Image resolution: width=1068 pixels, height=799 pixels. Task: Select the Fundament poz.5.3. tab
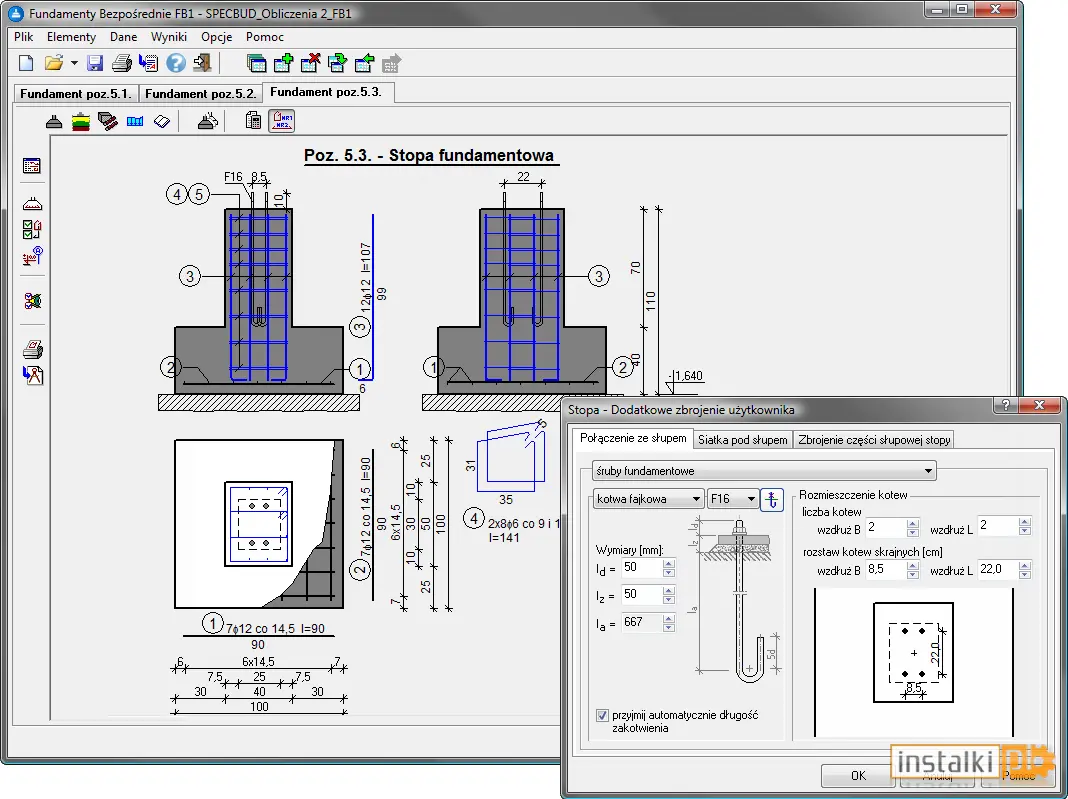tap(326, 92)
